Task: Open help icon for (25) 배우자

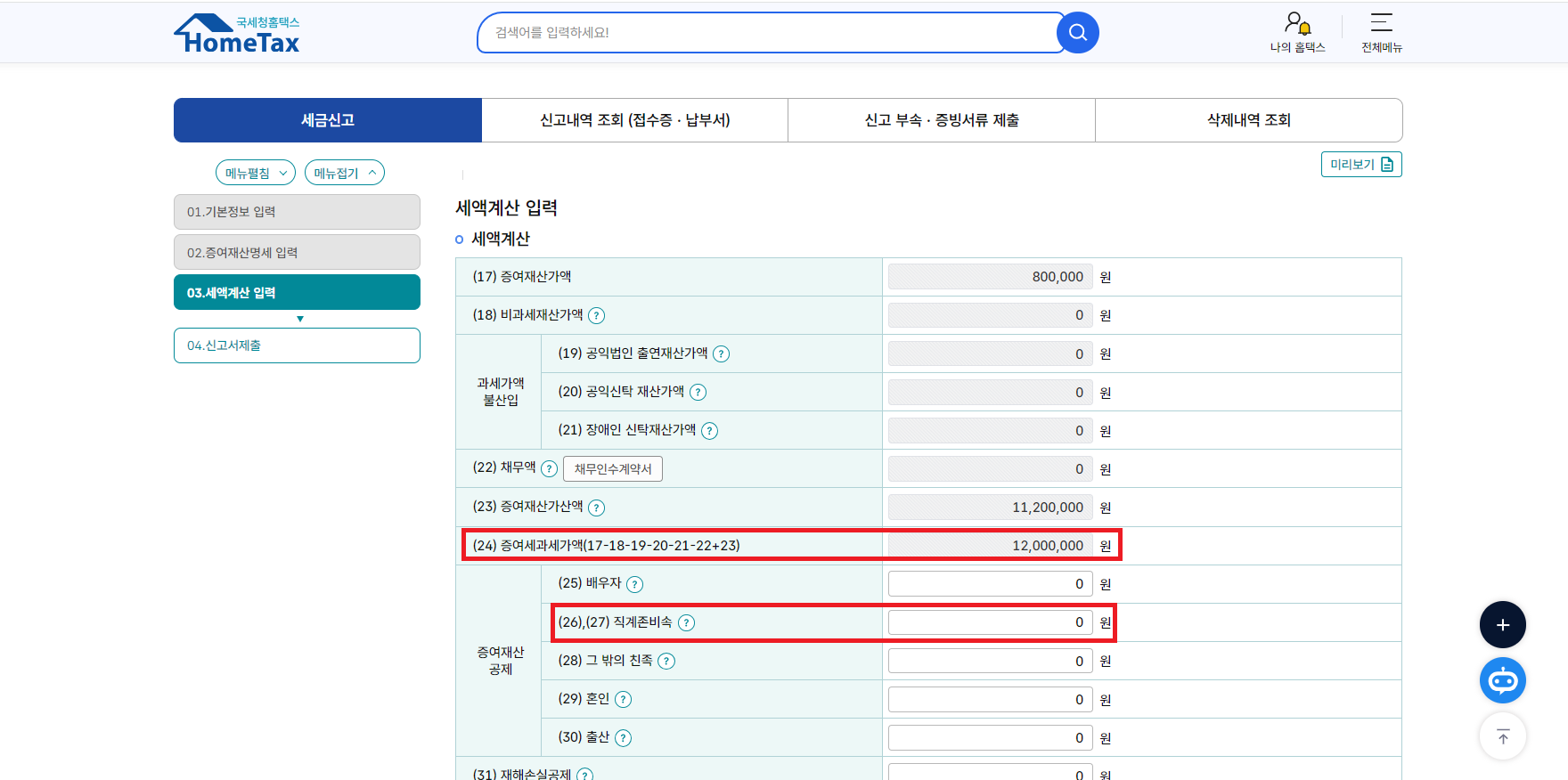Action: [x=634, y=585]
